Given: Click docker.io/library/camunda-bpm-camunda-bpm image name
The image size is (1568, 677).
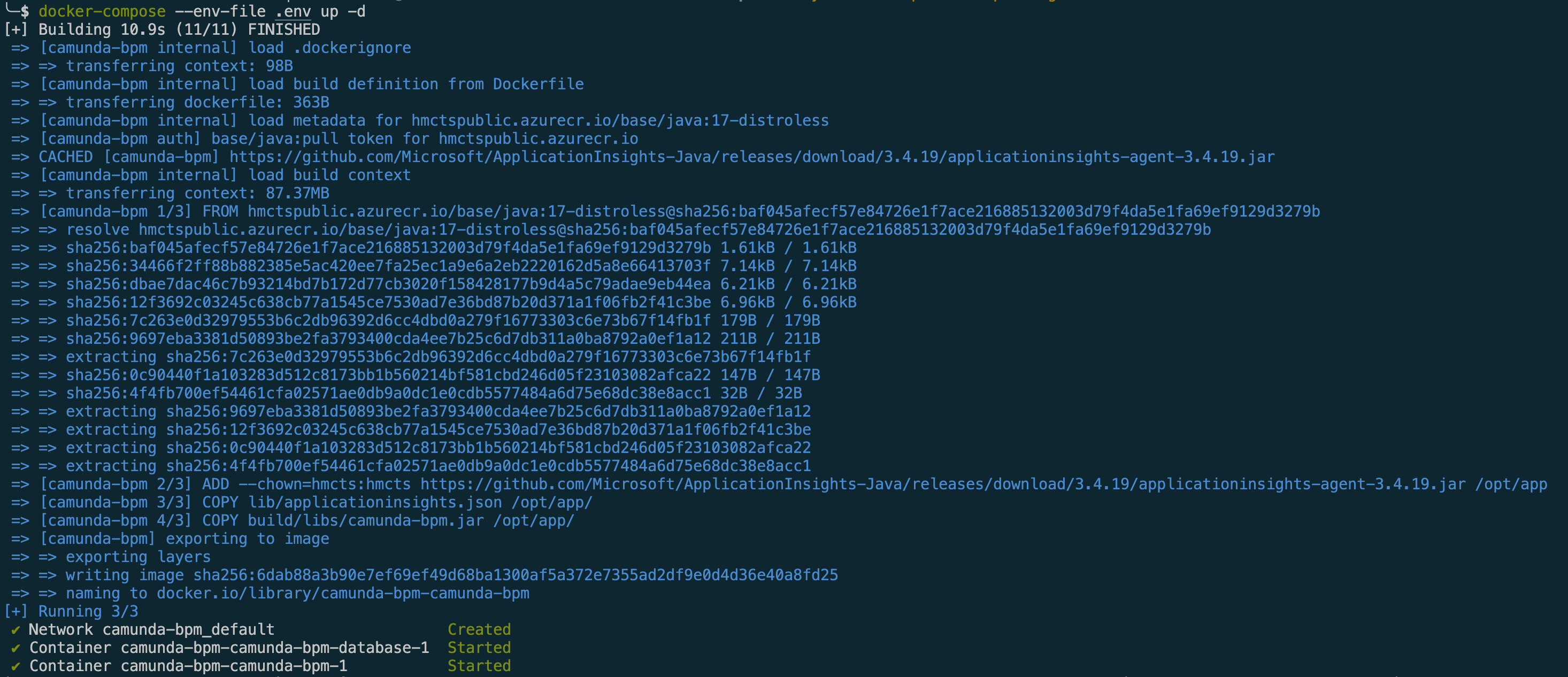Looking at the screenshot, I should [x=343, y=594].
